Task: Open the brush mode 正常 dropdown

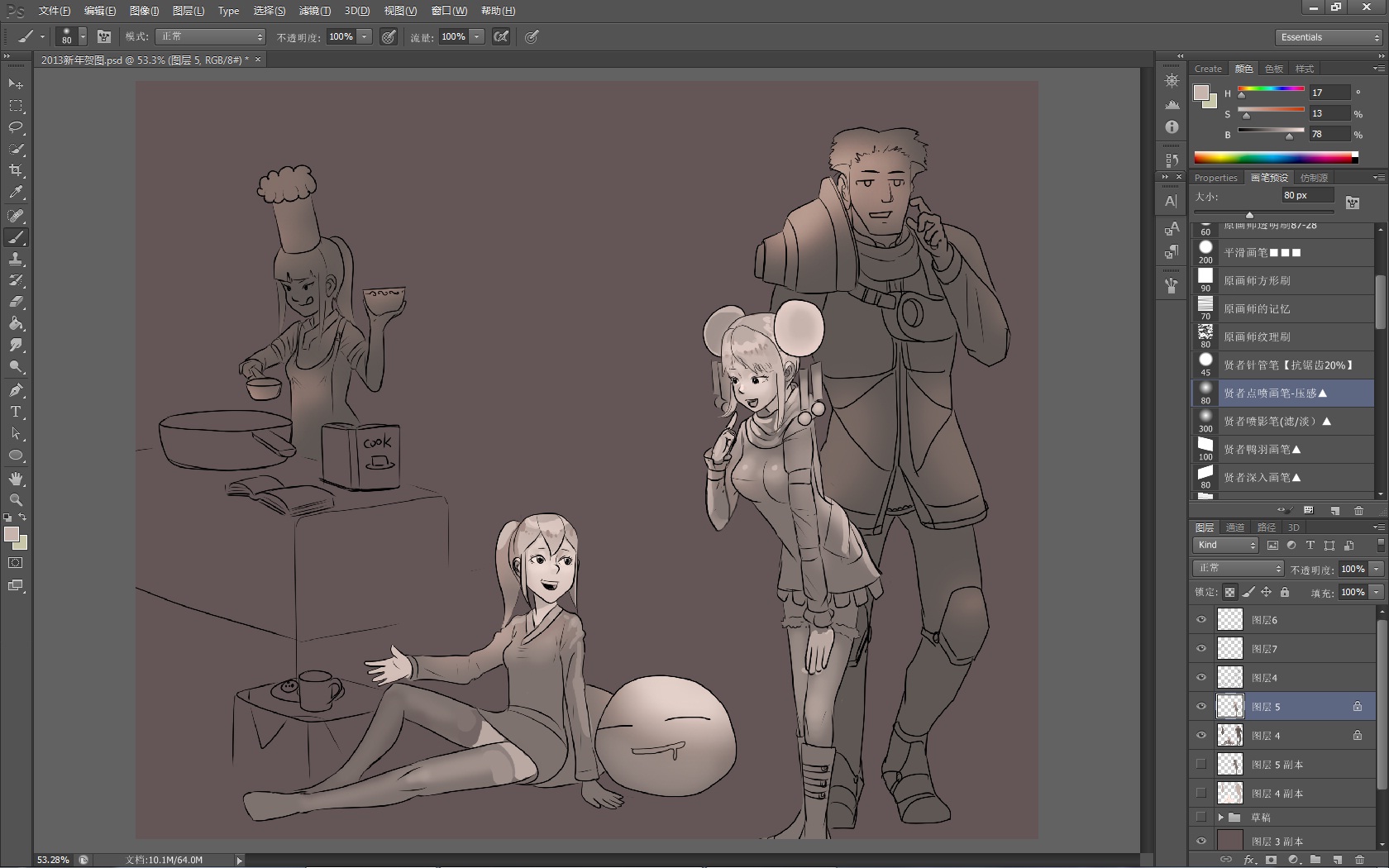Action: tap(211, 36)
